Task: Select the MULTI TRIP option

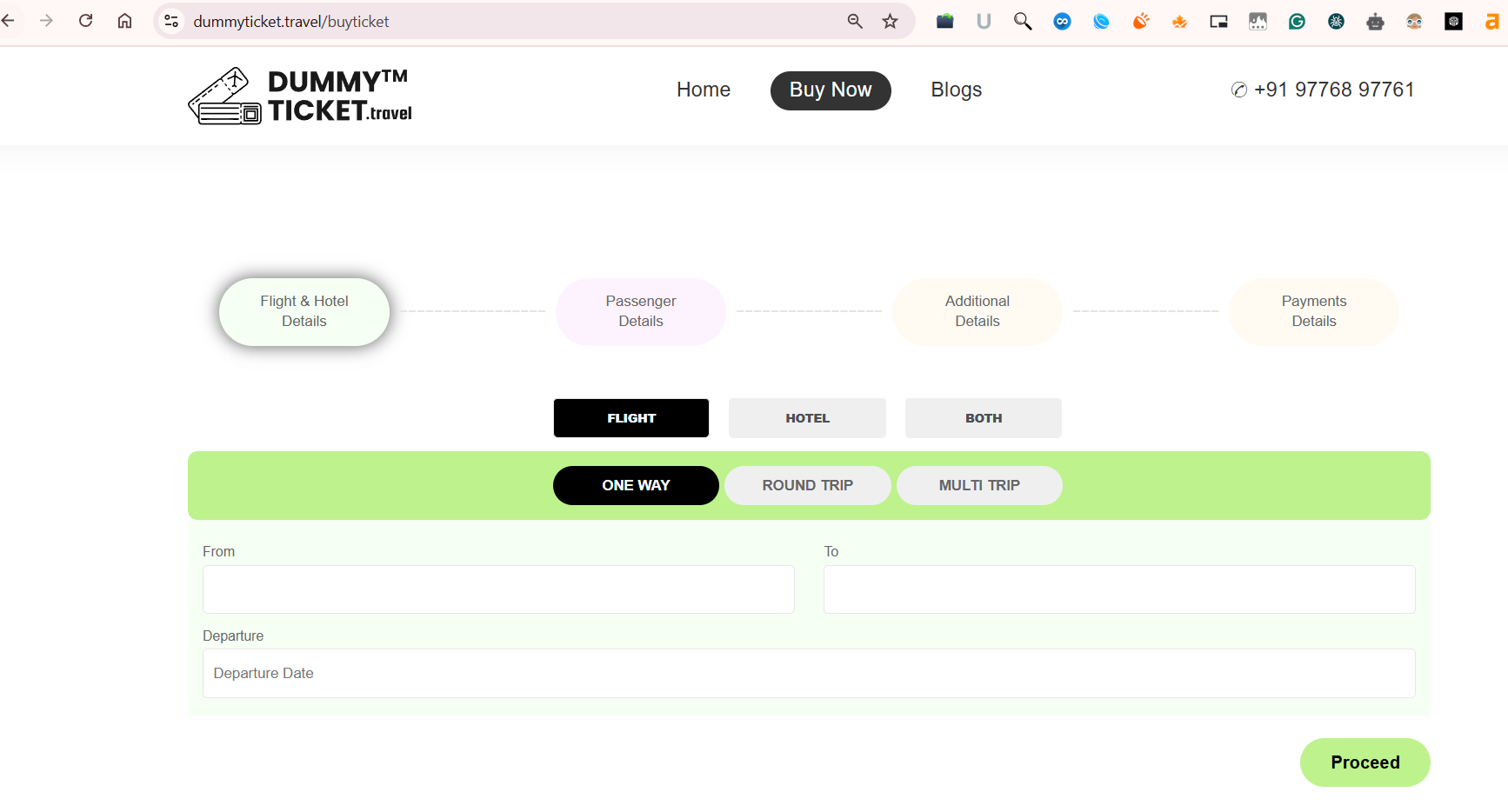Action: point(979,485)
